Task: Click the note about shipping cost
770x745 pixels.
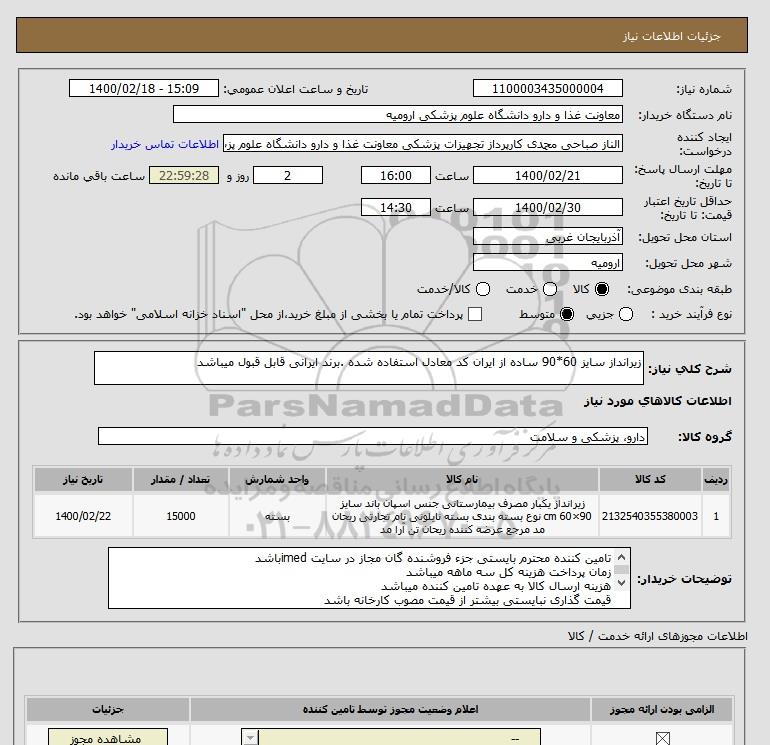Action: [496, 586]
